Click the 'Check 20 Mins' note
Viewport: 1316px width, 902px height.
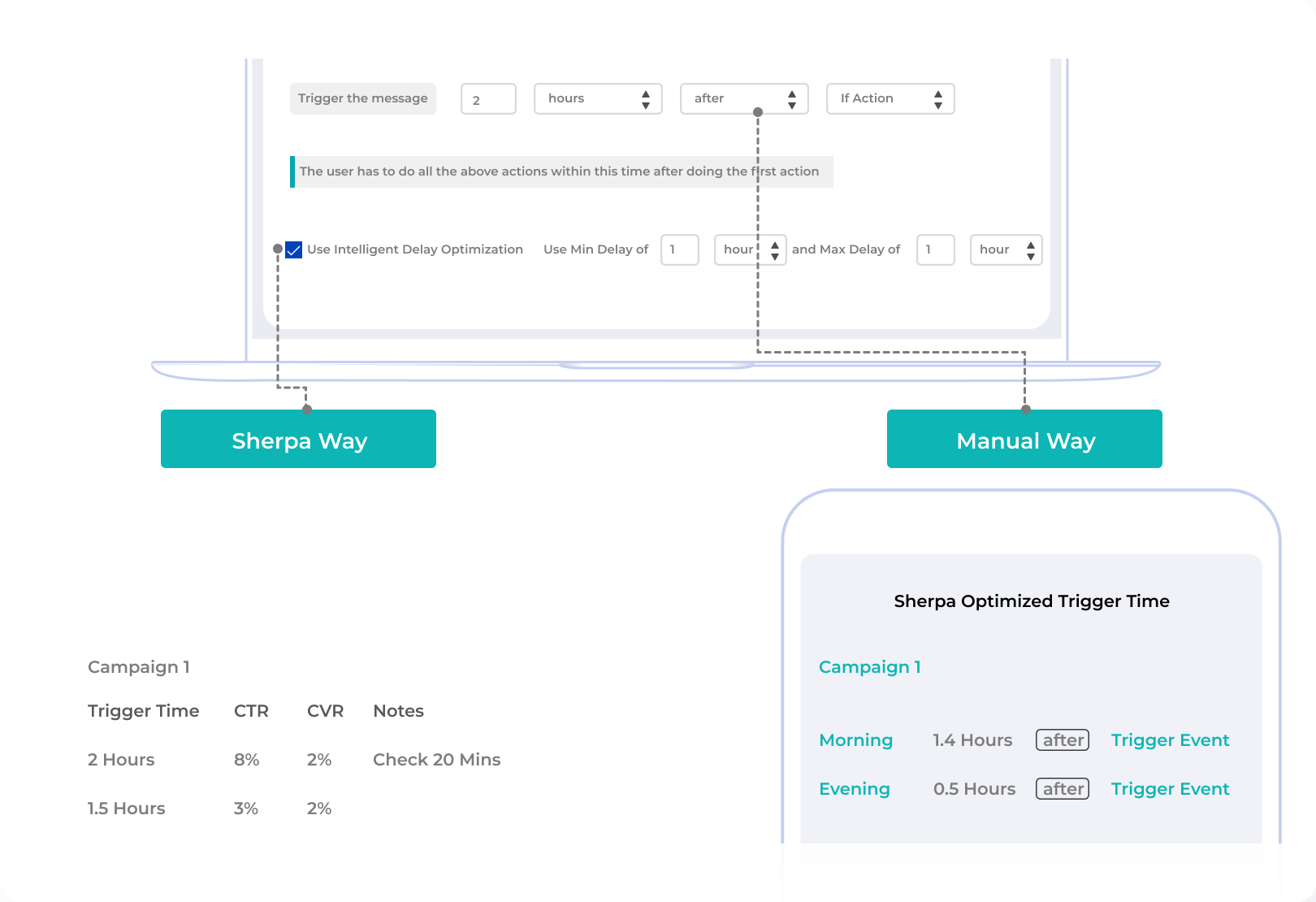tap(436, 760)
